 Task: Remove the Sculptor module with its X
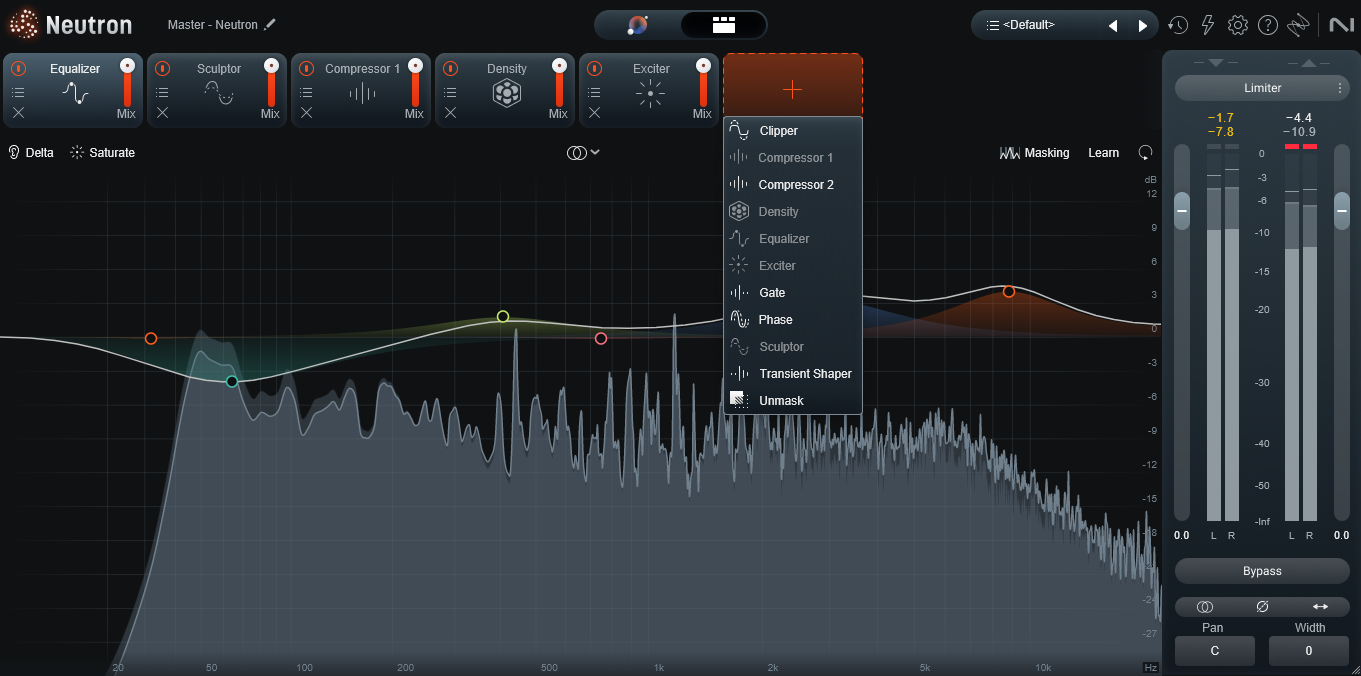(x=162, y=113)
